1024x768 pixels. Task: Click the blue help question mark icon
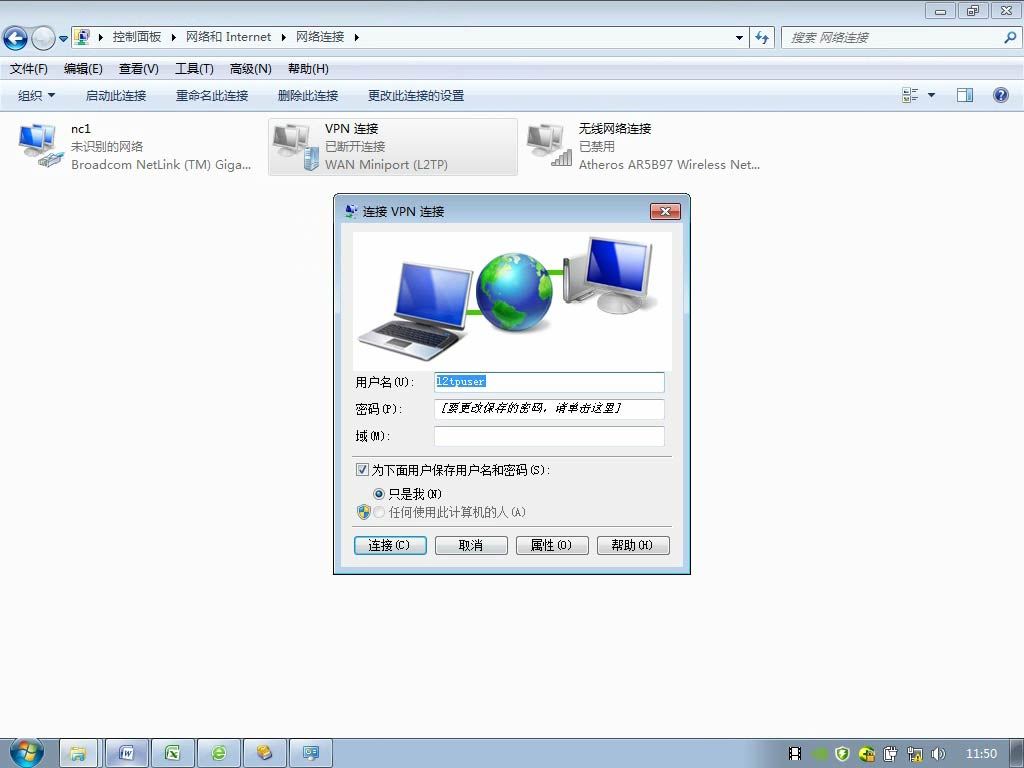(x=1000, y=95)
